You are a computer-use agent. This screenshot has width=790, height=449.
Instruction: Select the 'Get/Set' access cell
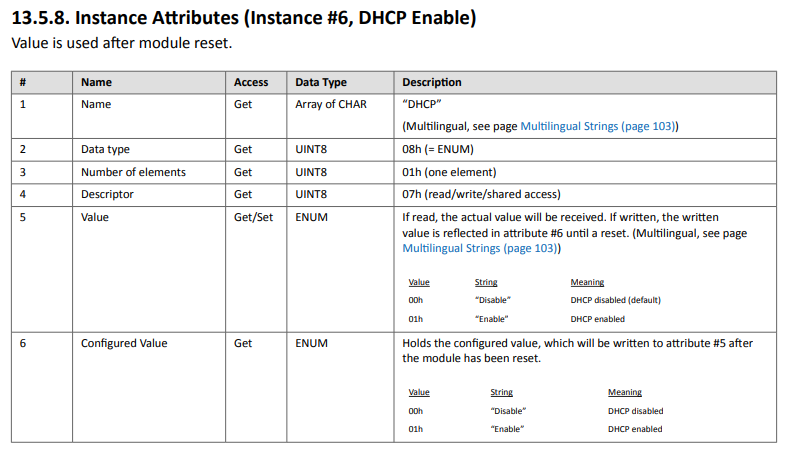(254, 216)
